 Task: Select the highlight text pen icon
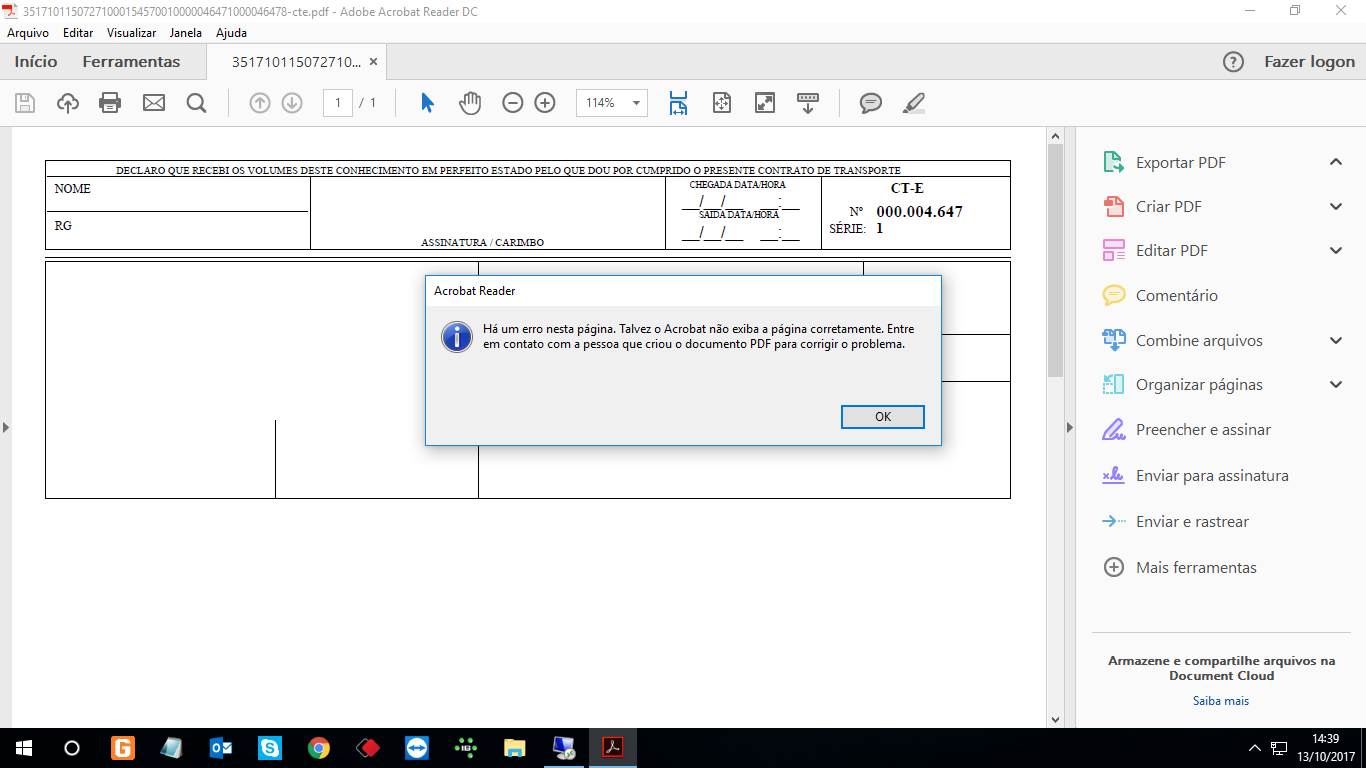click(914, 102)
